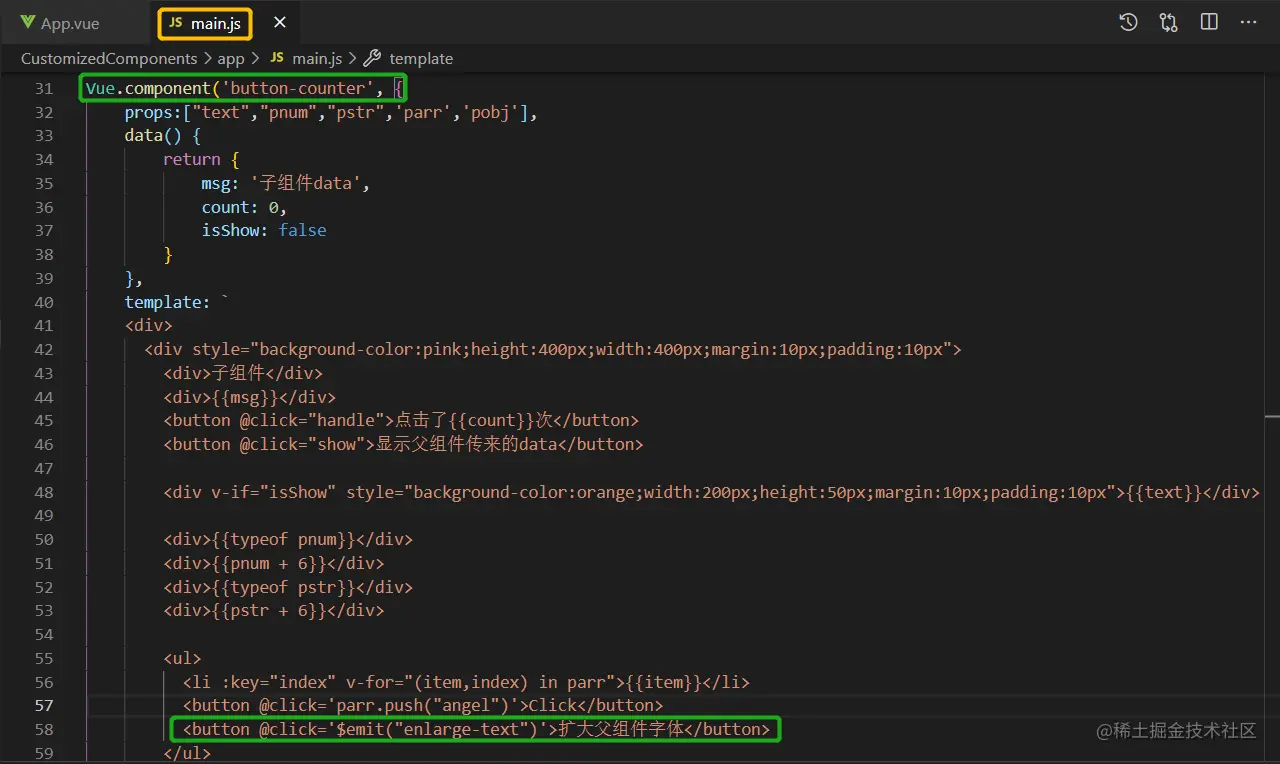Screen dimensions: 1280x764
Task: Click the {{pstr + 6}} expression
Action: click(x=269, y=610)
